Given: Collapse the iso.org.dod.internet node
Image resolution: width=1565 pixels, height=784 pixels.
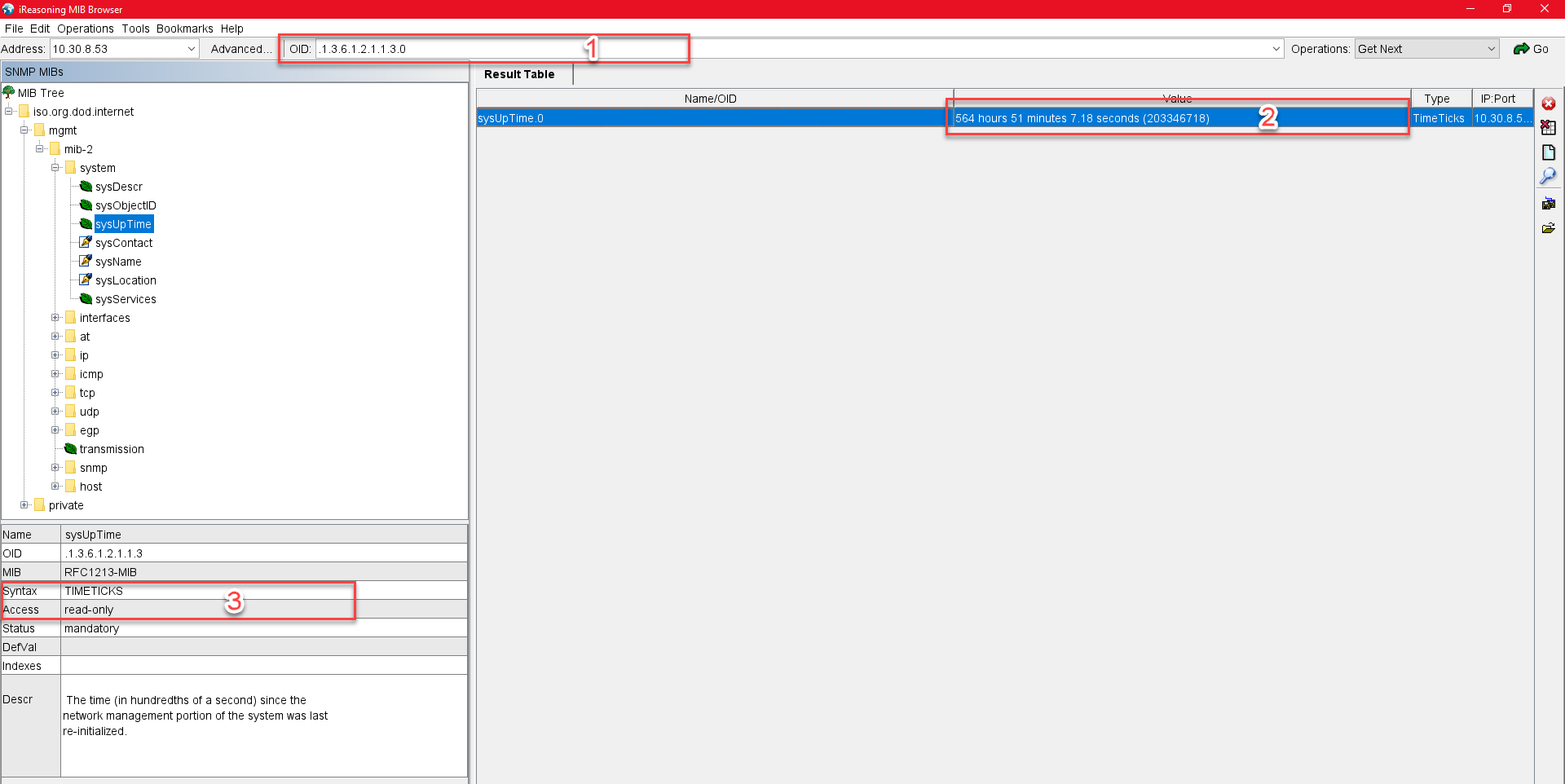Looking at the screenshot, I should [x=9, y=112].
